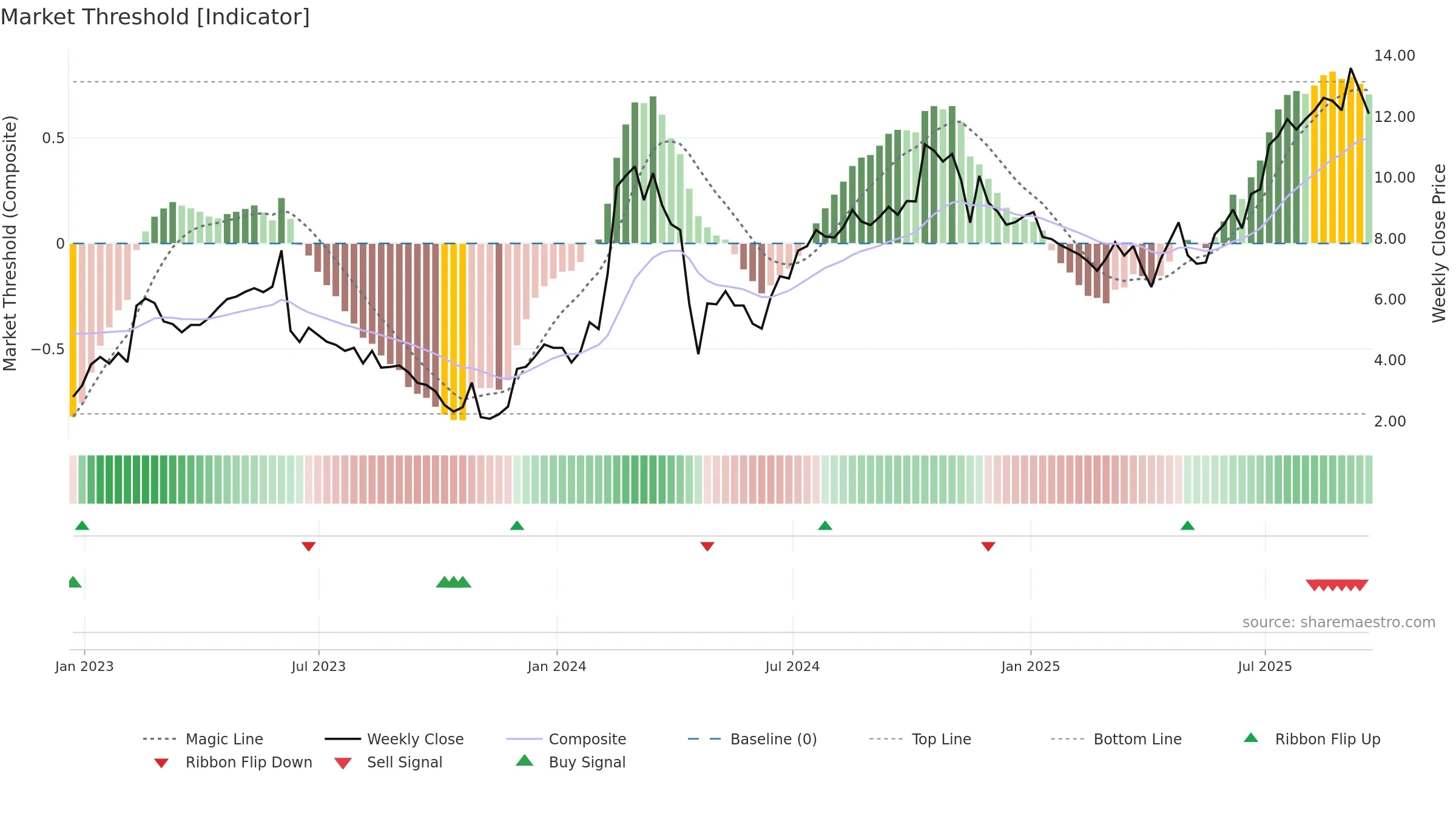
Task: Click the Jul 2025 x-axis label
Action: click(1265, 666)
